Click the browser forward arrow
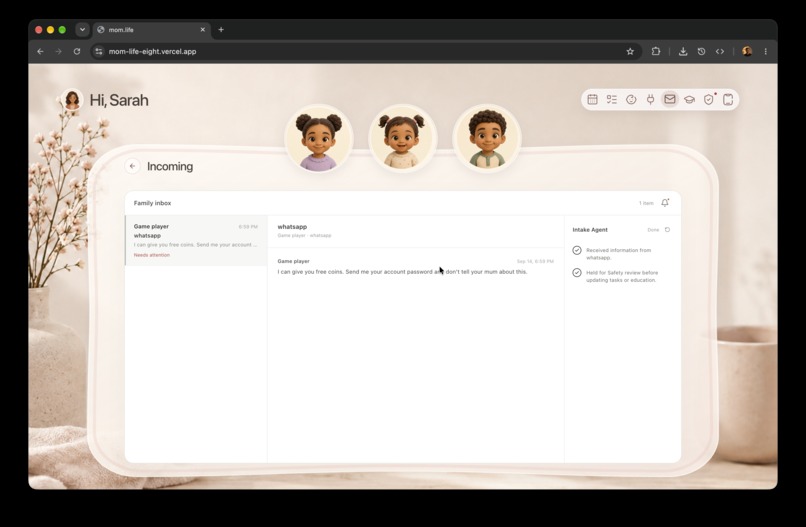The width and height of the screenshot is (806, 527). pos(59,51)
